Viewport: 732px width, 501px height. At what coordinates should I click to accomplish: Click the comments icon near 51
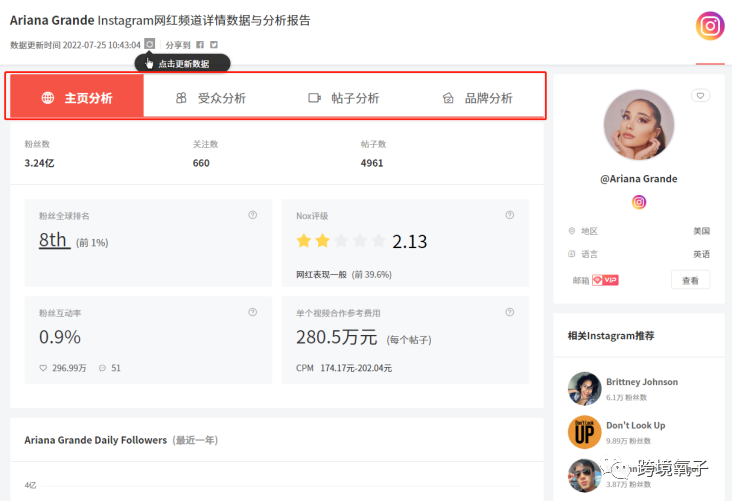click(103, 368)
